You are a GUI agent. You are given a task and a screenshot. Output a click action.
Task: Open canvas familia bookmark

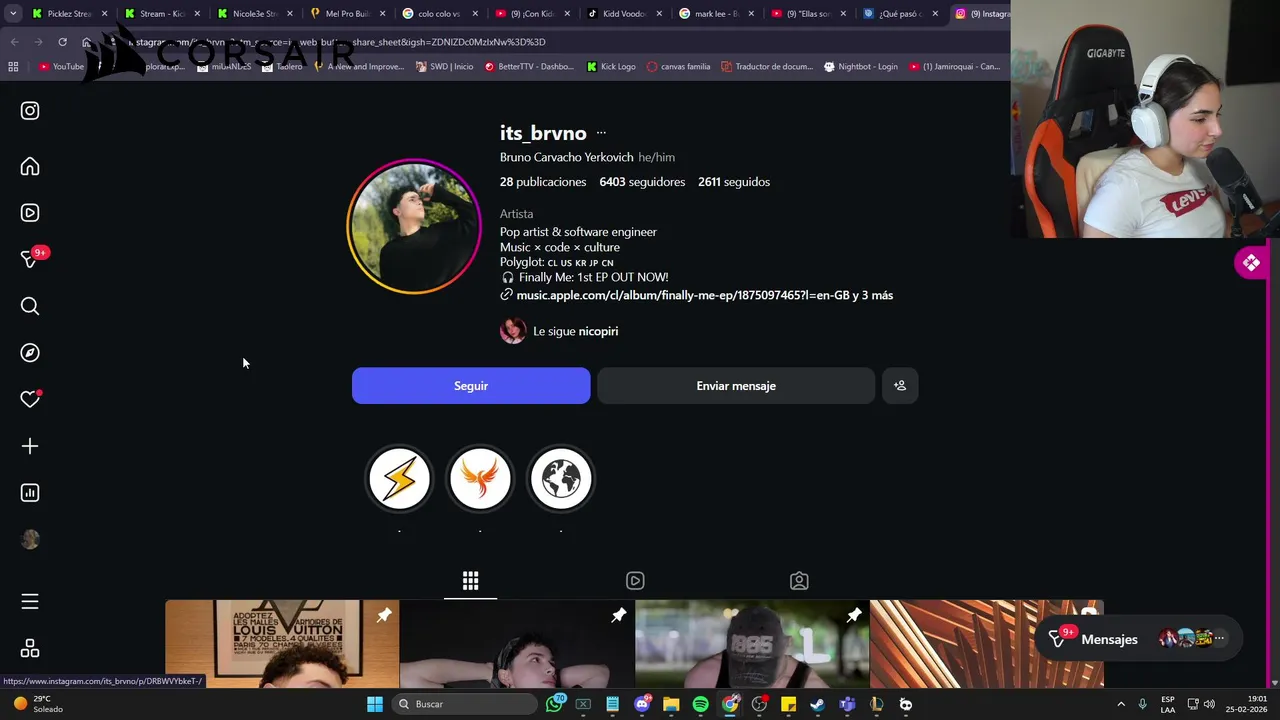(x=679, y=67)
